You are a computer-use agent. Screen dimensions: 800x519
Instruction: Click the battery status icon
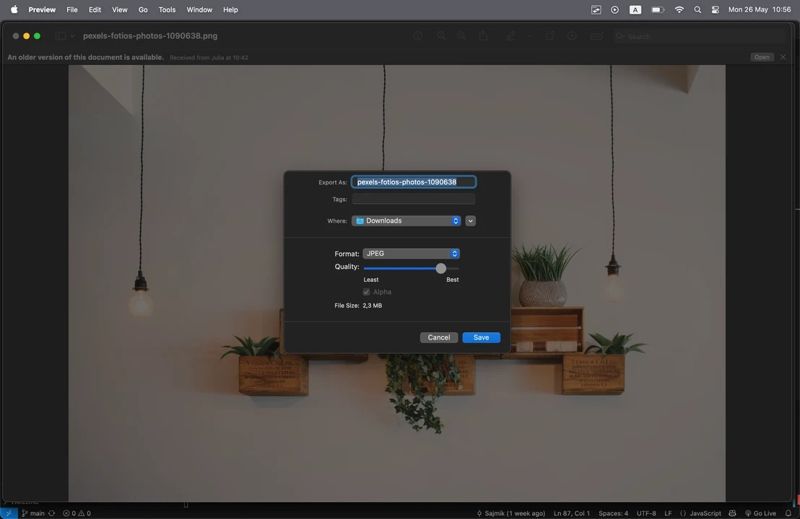[657, 9]
